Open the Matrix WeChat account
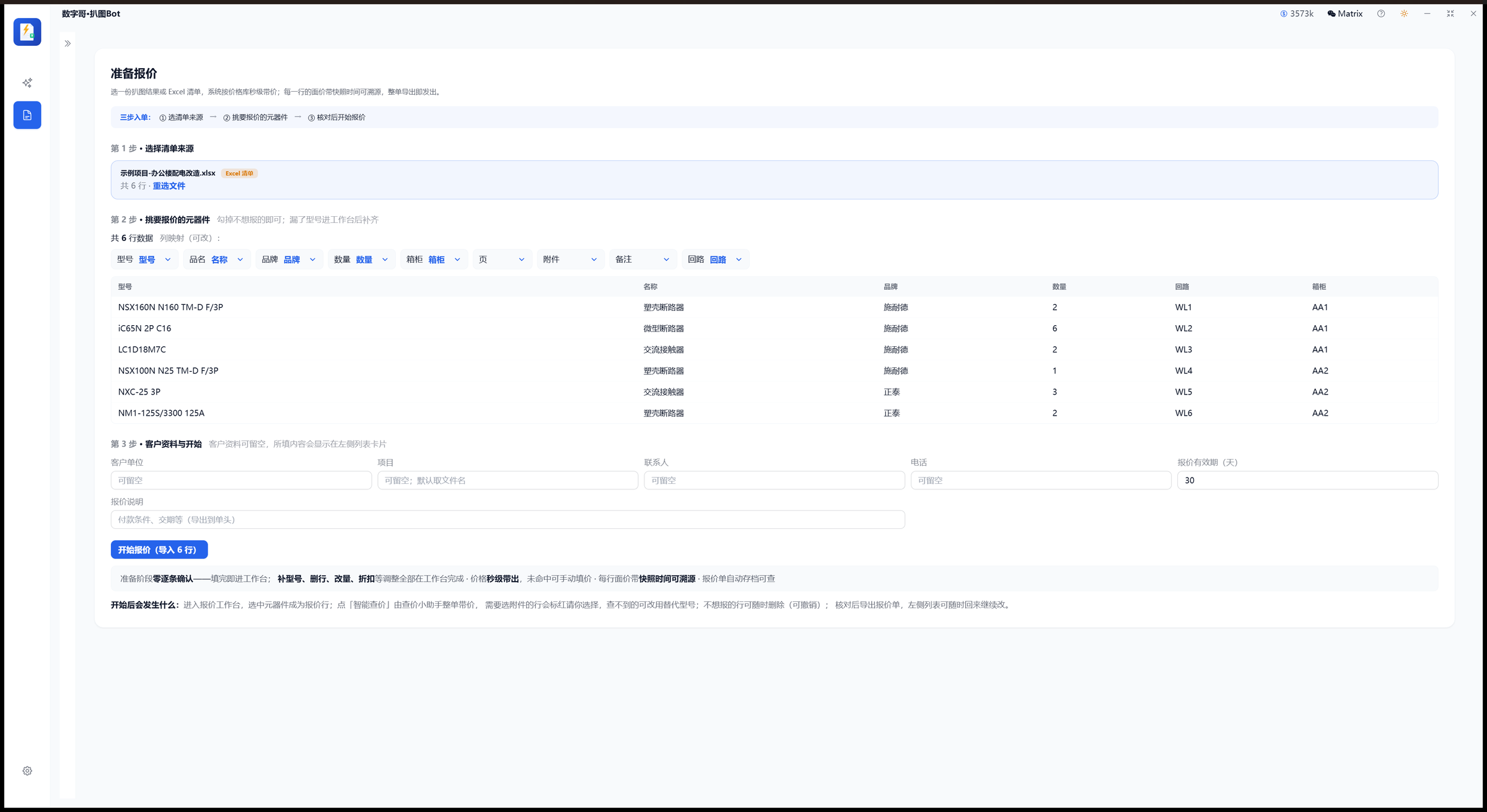The image size is (1487, 812). tap(1344, 14)
